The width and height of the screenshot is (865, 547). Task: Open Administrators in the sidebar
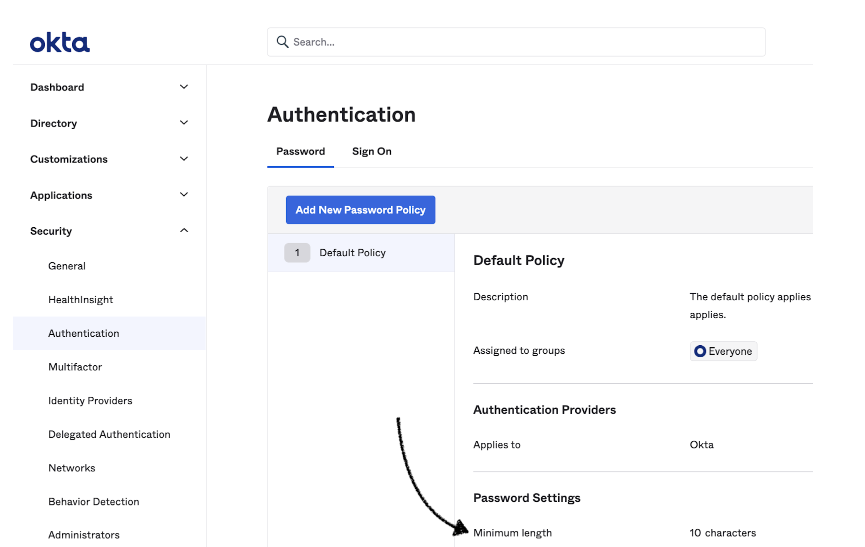click(x=84, y=534)
